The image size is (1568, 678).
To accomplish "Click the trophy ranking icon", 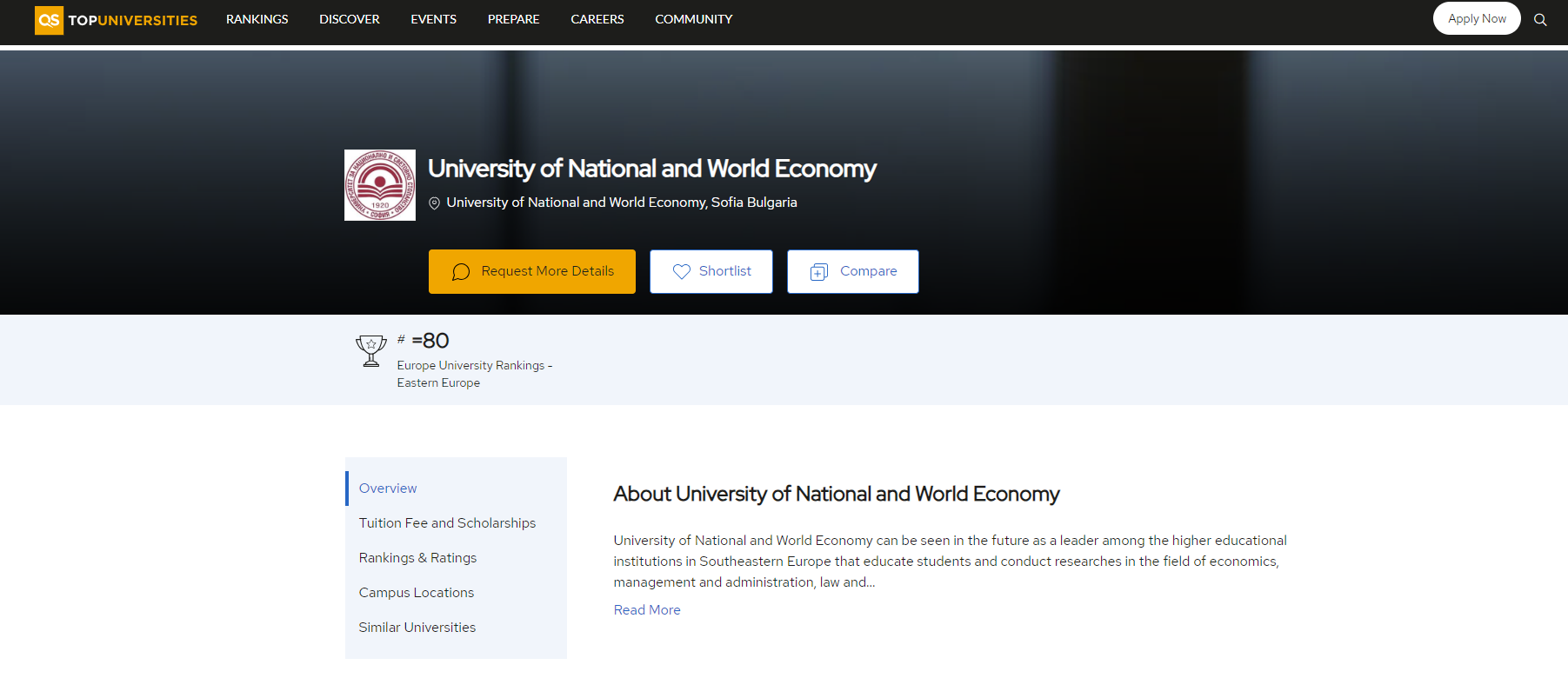I will [x=371, y=351].
